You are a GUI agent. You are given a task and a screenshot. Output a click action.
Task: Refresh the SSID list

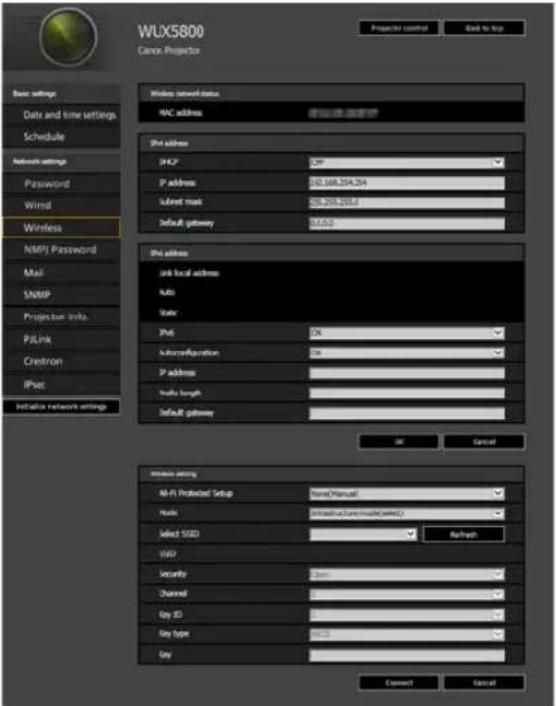464,534
